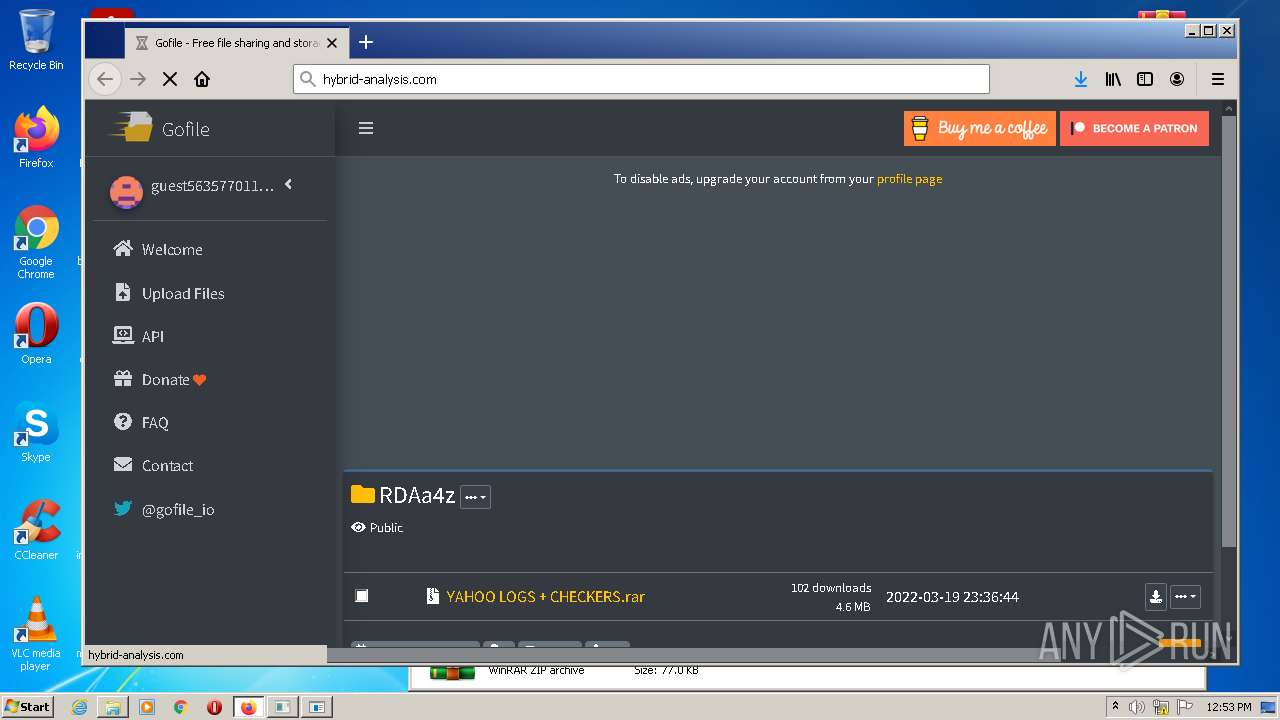1280x720 pixels.
Task: Open the YAHOO LOGS + CHECKERS.rar file link
Action: point(546,596)
